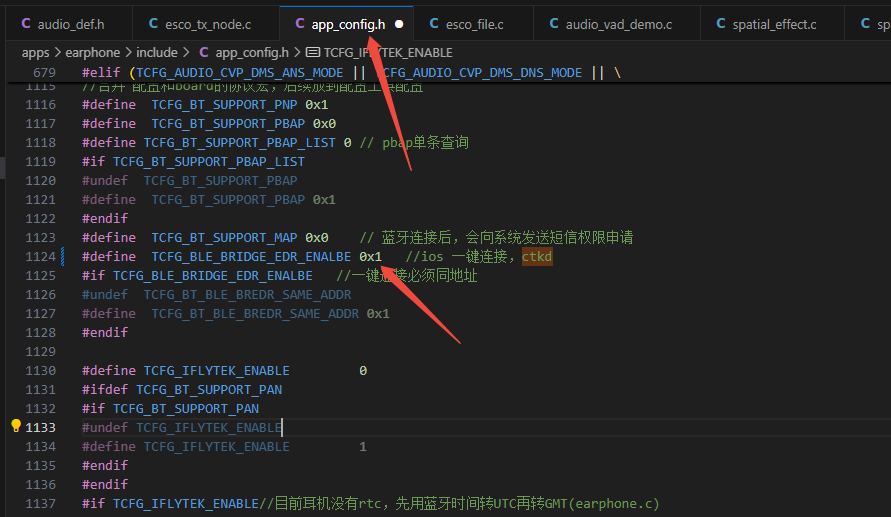This screenshot has width=891, height=517.
Task: Click the symbol icon before TCFG_IFLYTEK_ENABLE breadcrumb
Action: pos(313,52)
